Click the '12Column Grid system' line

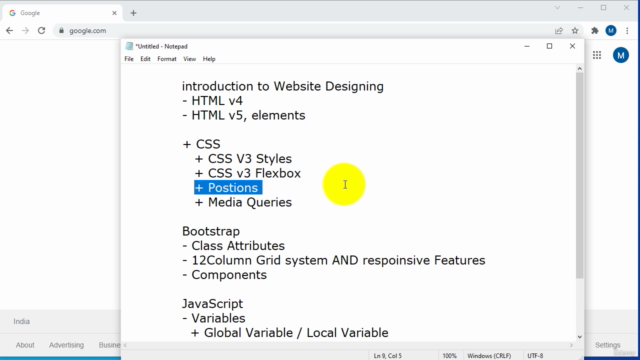pos(333,260)
